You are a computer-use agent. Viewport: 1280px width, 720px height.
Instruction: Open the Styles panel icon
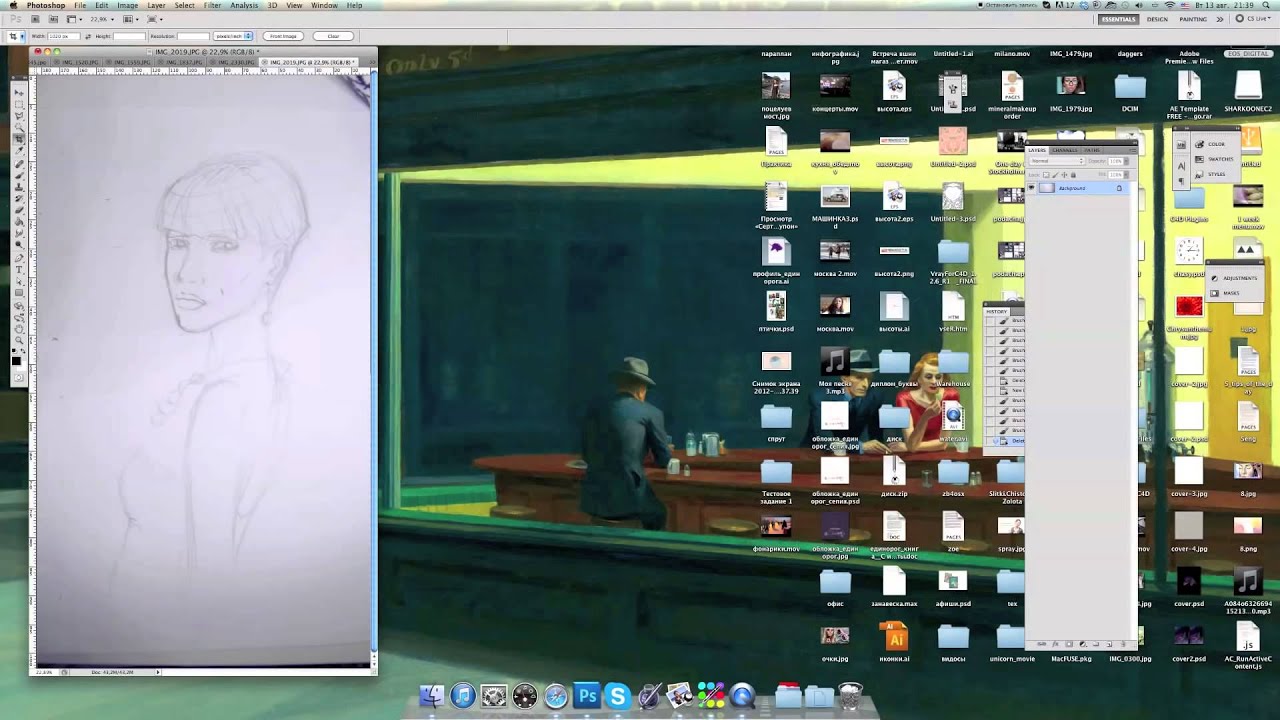click(1199, 174)
